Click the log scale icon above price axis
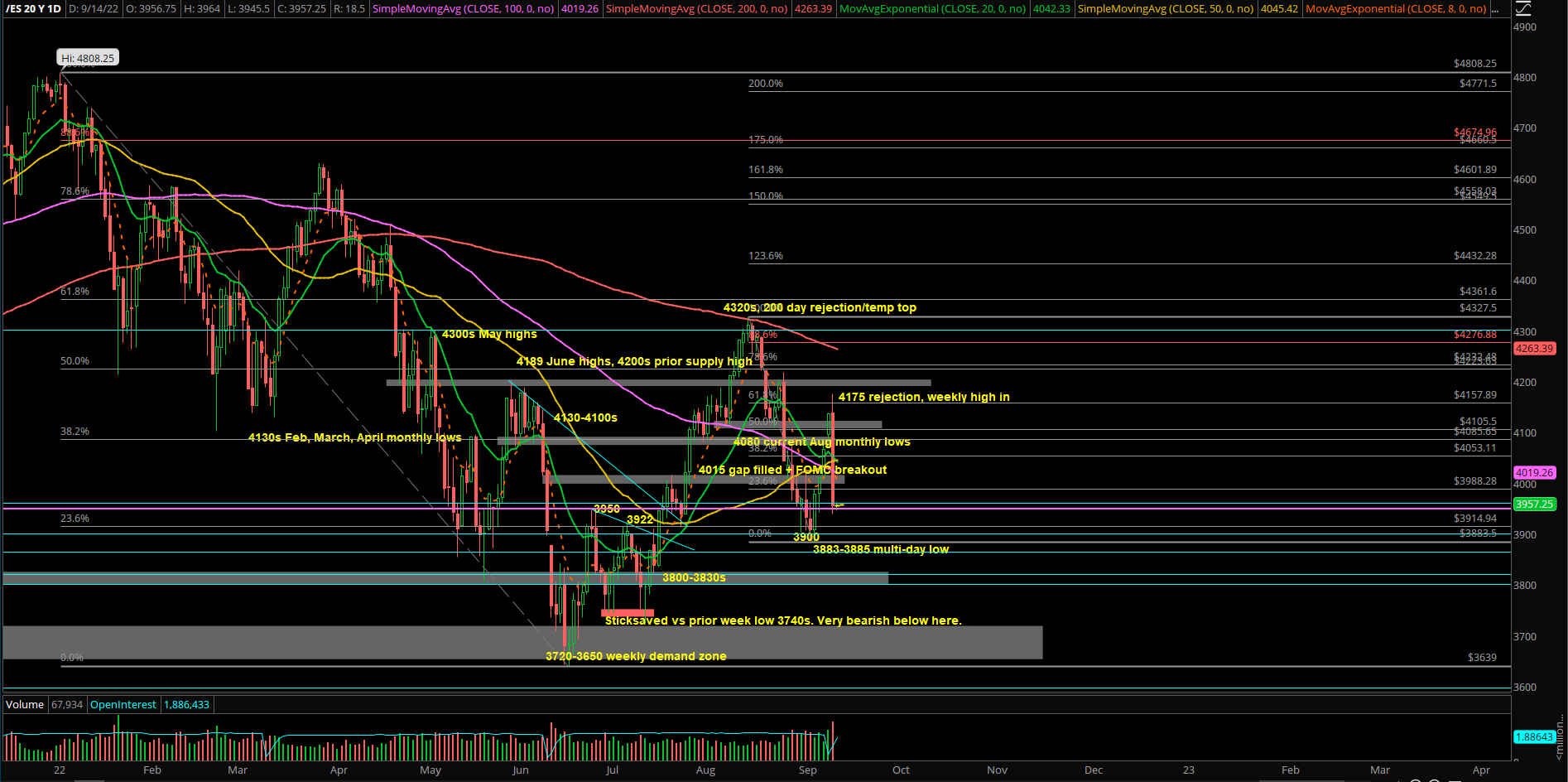Screen dimensions: 1568x782 [1522, 8]
